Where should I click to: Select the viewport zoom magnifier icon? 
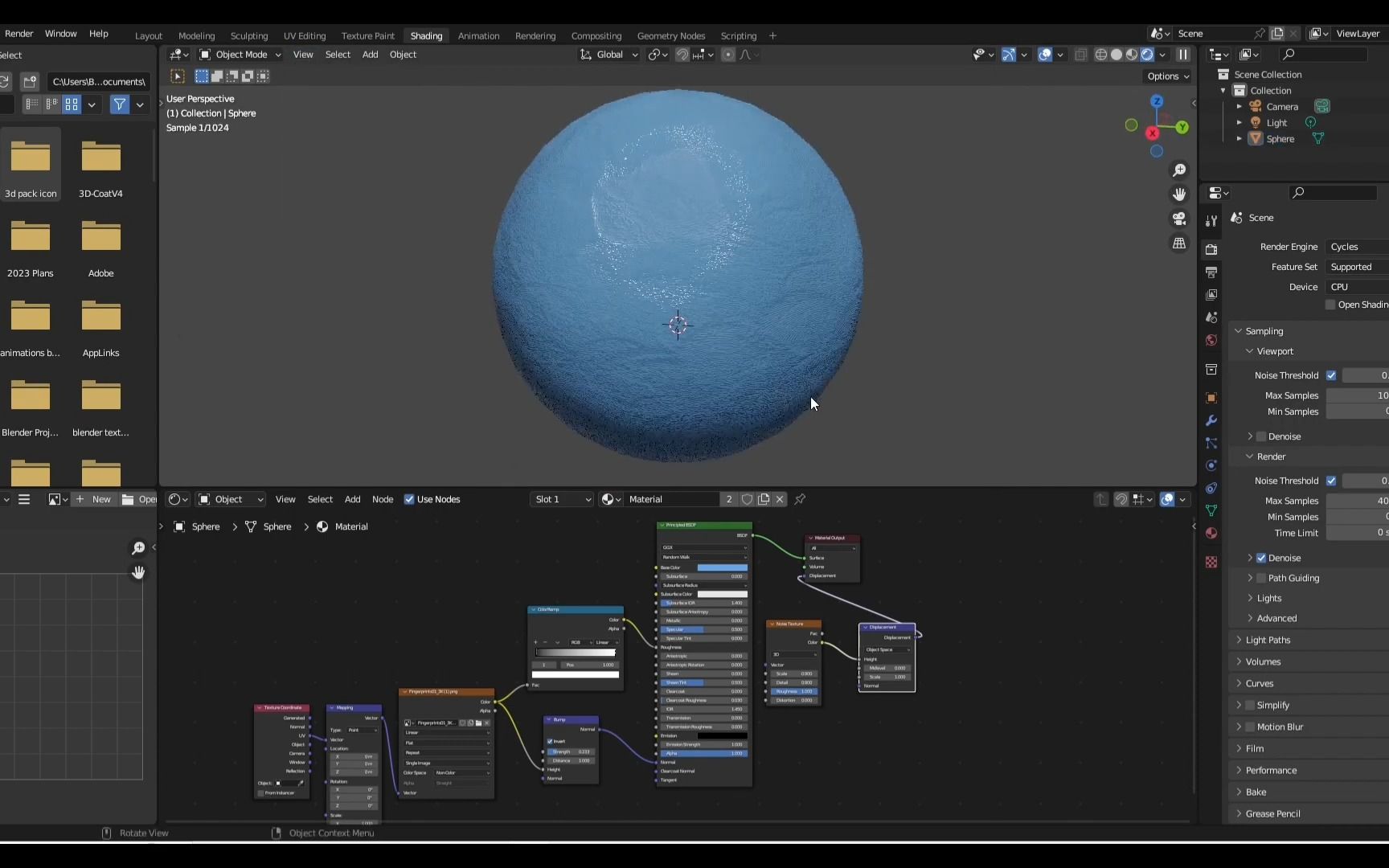[x=1179, y=170]
